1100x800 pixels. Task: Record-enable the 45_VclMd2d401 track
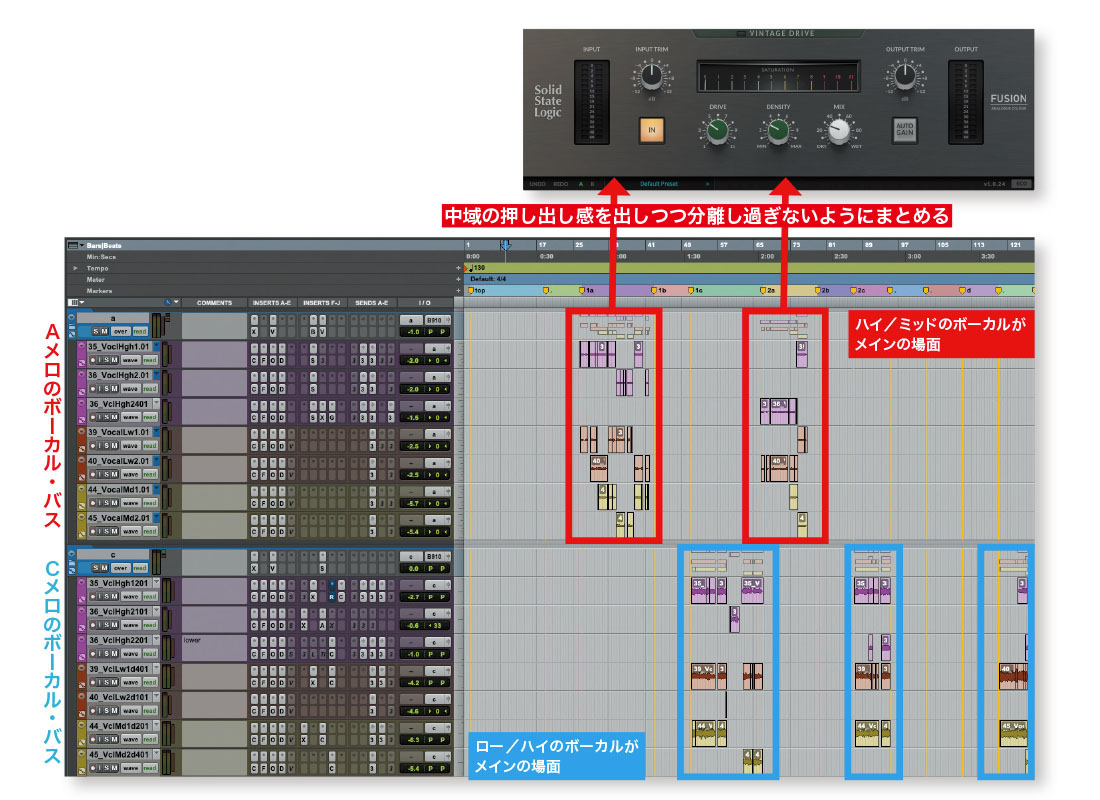tap(92, 768)
